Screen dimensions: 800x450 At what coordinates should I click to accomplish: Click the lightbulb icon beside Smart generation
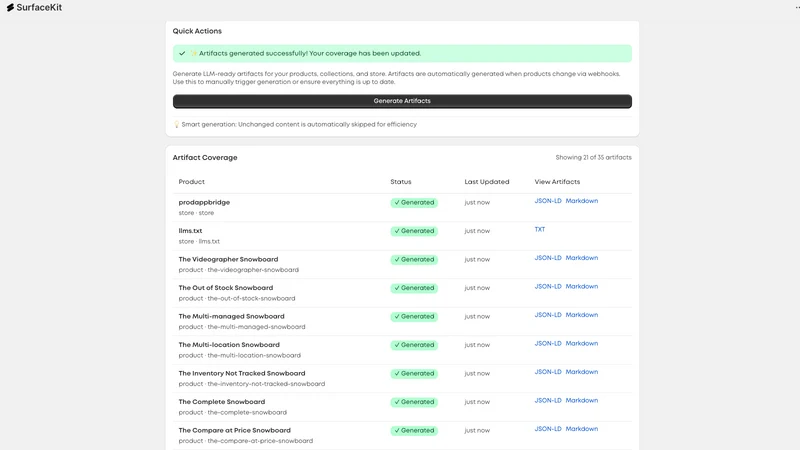point(177,124)
